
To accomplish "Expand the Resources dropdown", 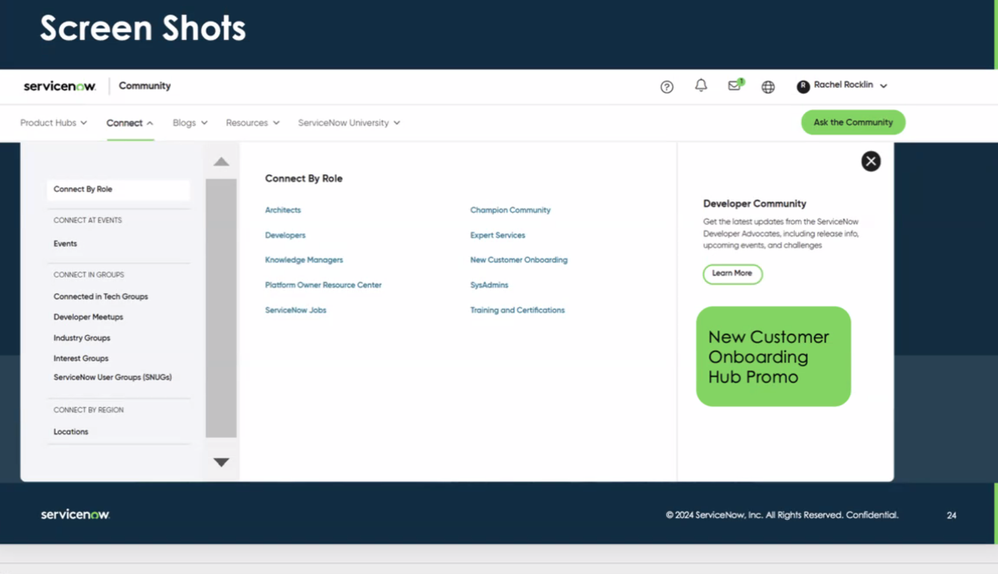I will 252,123.
